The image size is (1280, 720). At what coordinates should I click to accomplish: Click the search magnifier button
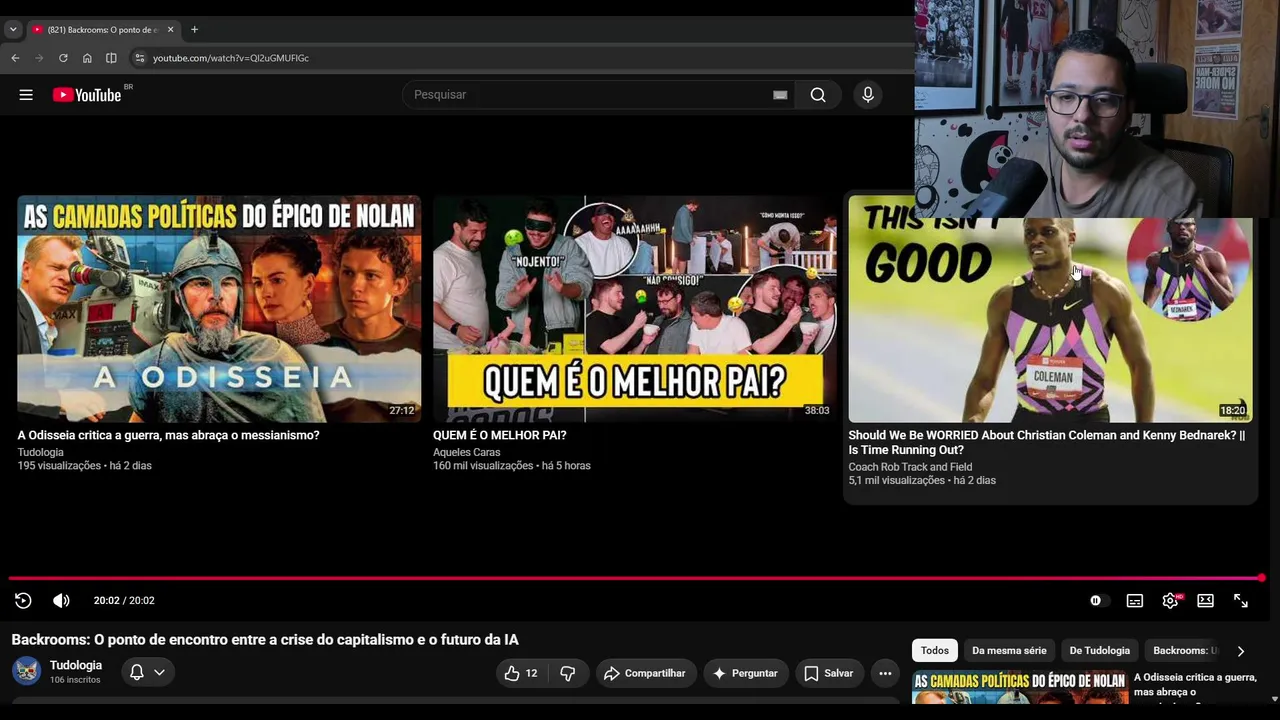818,95
